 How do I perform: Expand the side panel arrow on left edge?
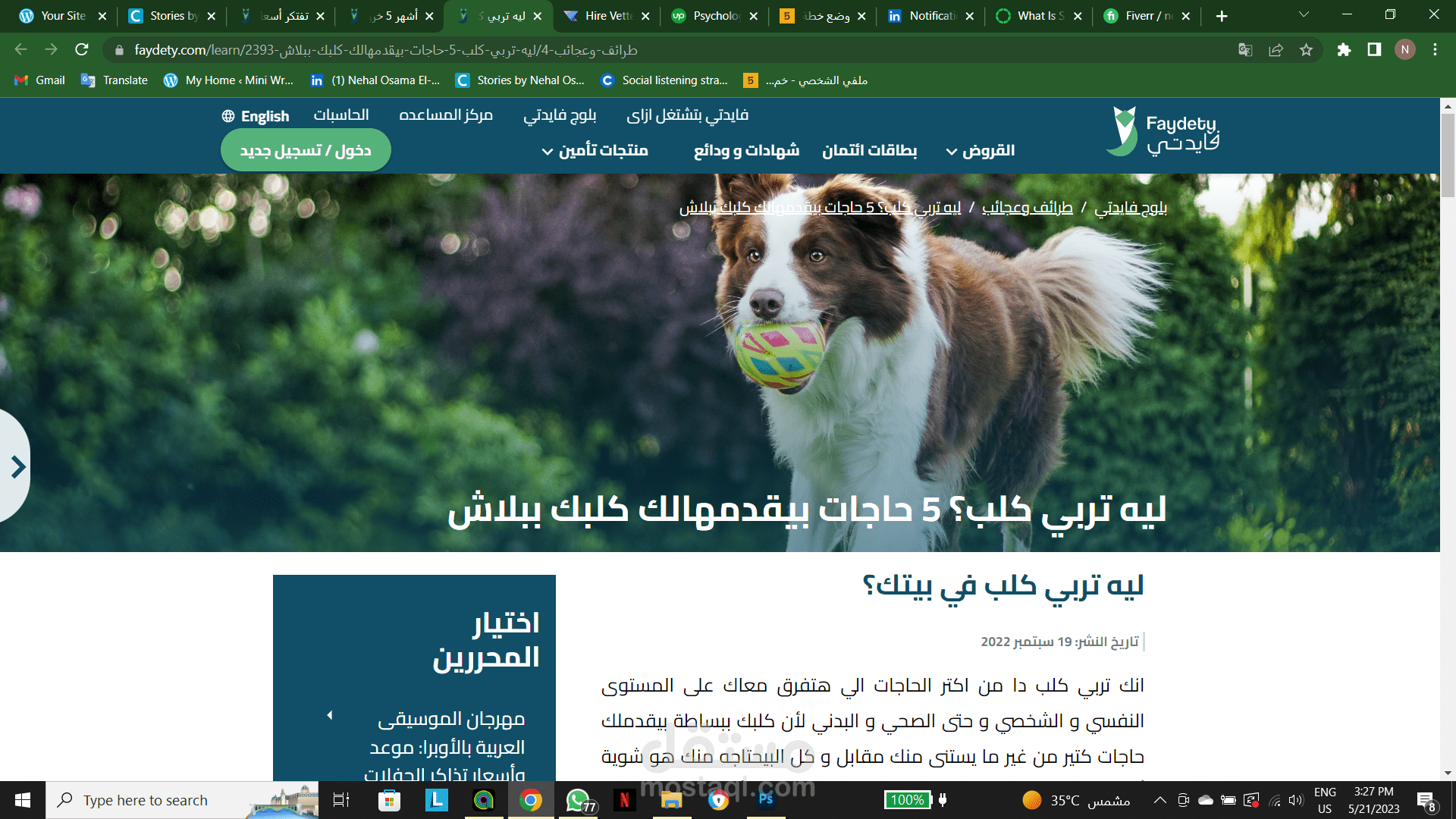(x=17, y=466)
